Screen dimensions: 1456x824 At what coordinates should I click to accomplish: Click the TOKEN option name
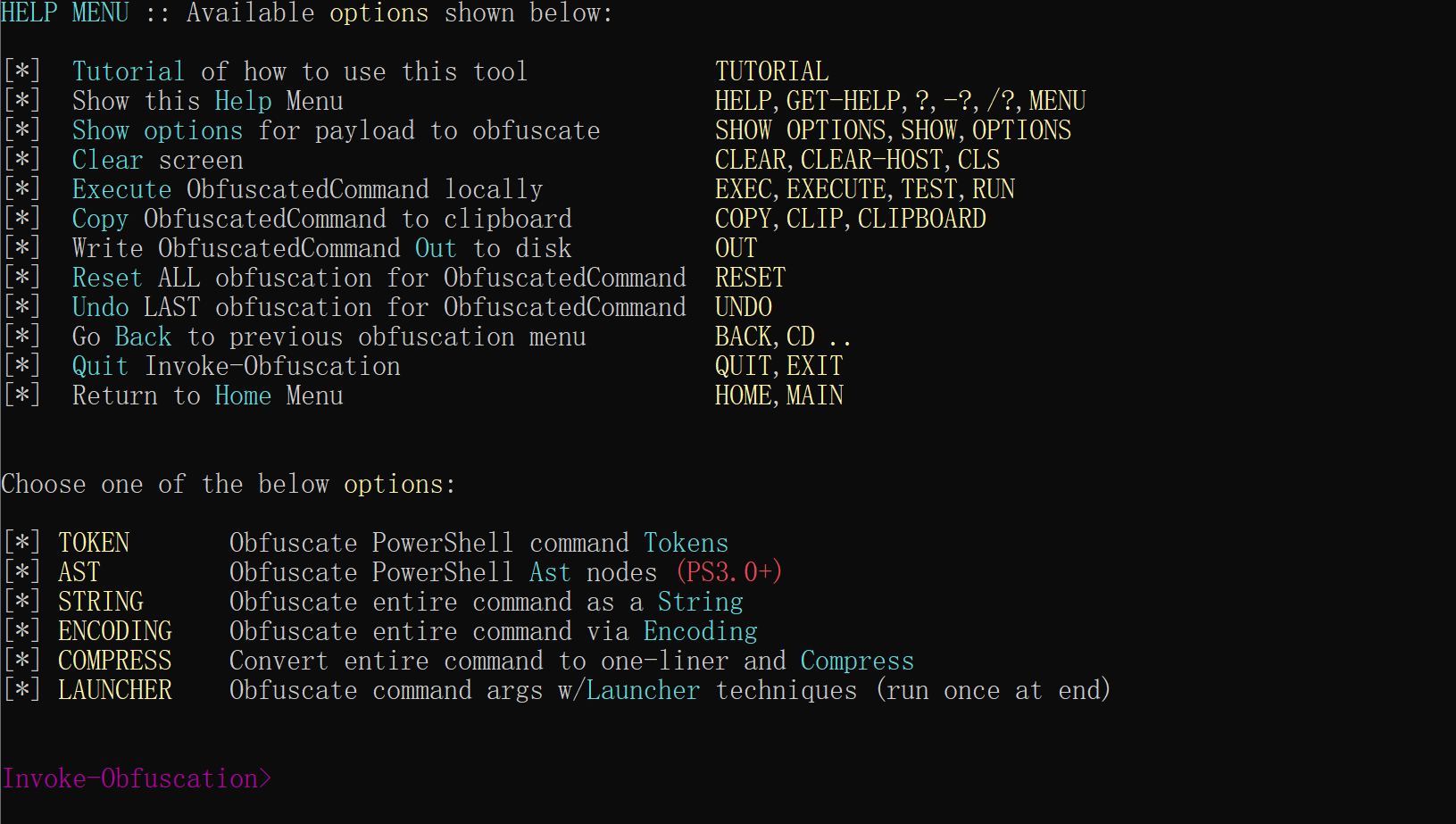(x=94, y=543)
